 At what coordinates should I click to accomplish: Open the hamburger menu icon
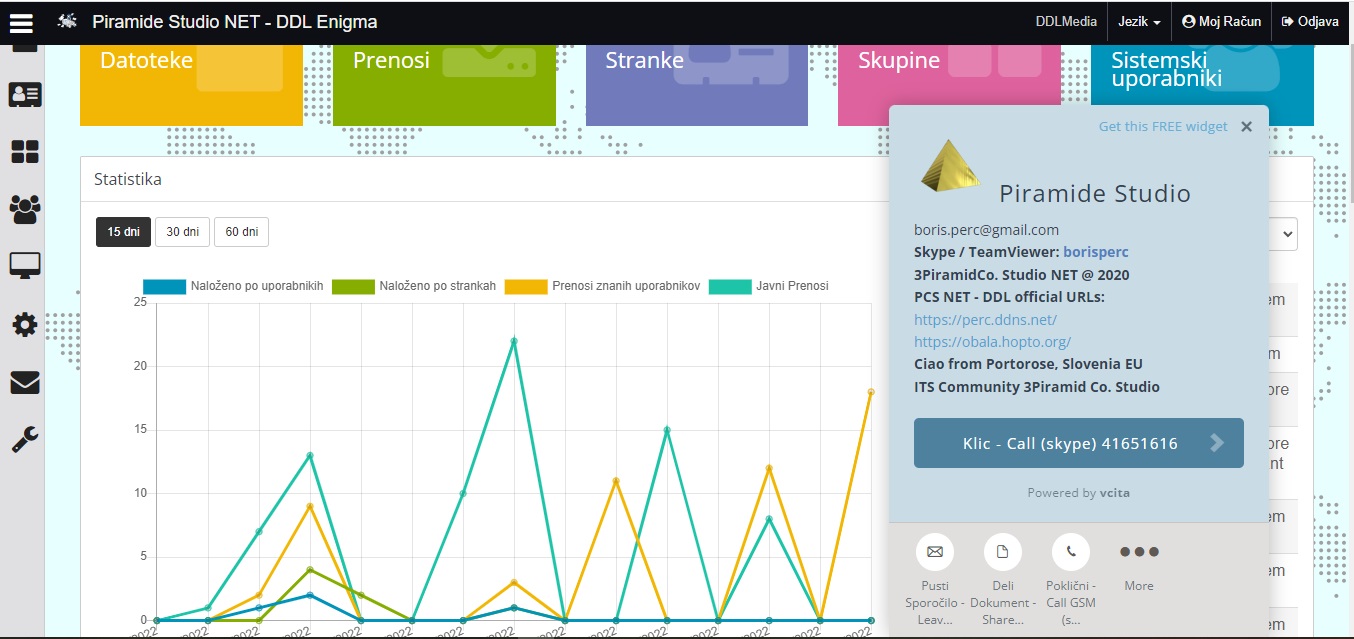pos(21,21)
